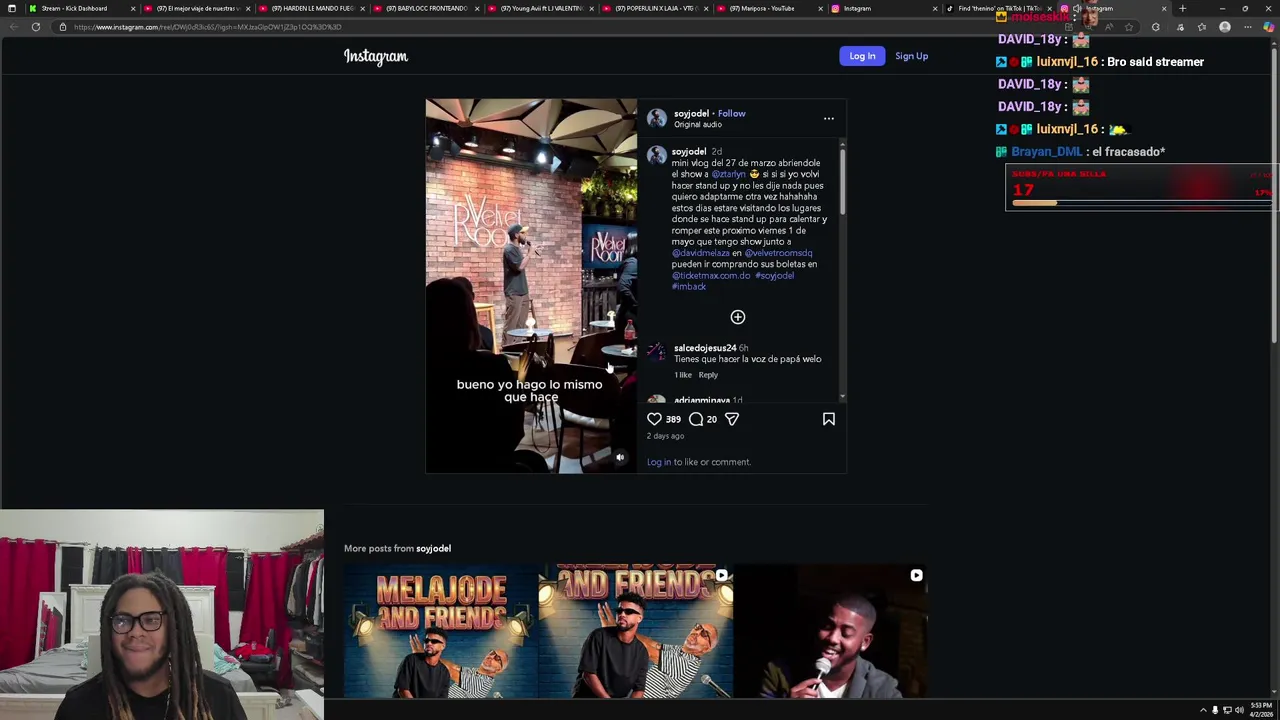Screen dimensions: 1280x720
Task: Save the post with the bookmark icon
Action: (829, 419)
